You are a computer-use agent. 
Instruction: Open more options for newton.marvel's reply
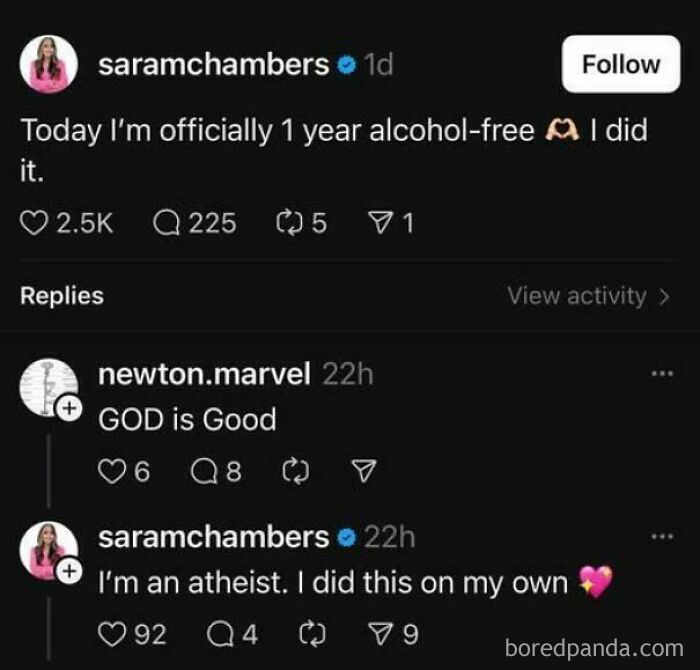click(662, 373)
